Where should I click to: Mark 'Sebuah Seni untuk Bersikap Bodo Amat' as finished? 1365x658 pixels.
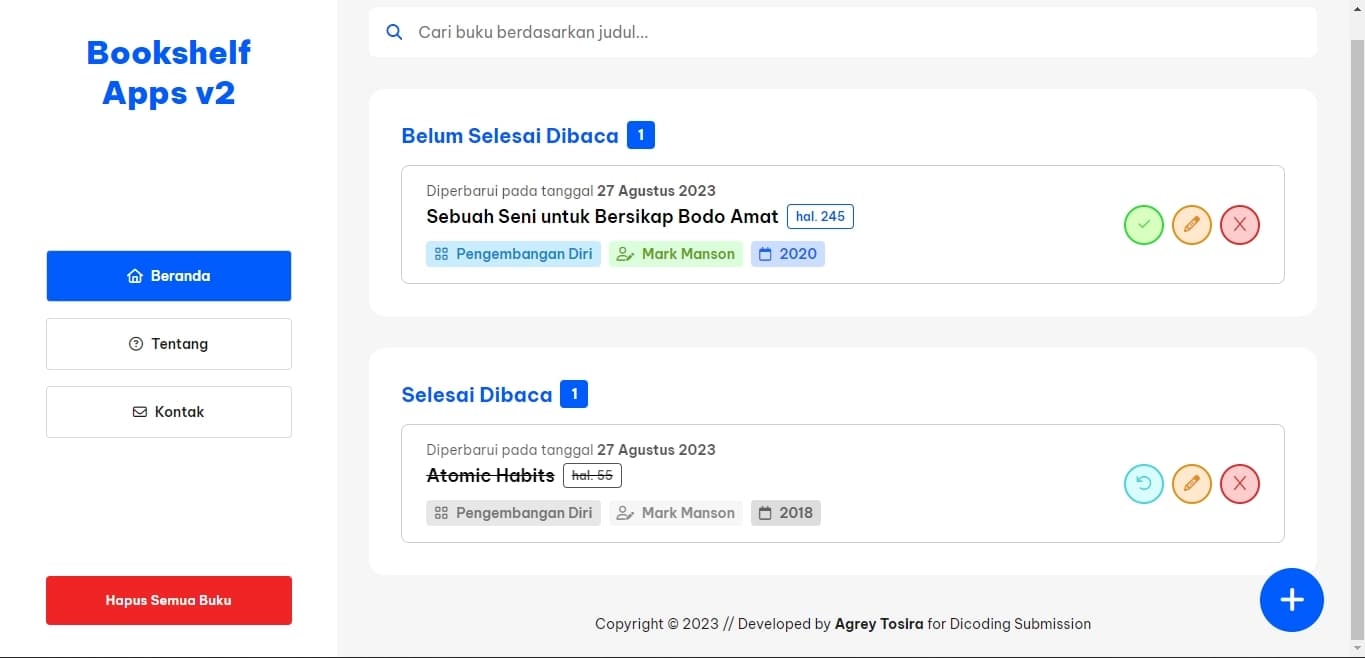coord(1143,225)
